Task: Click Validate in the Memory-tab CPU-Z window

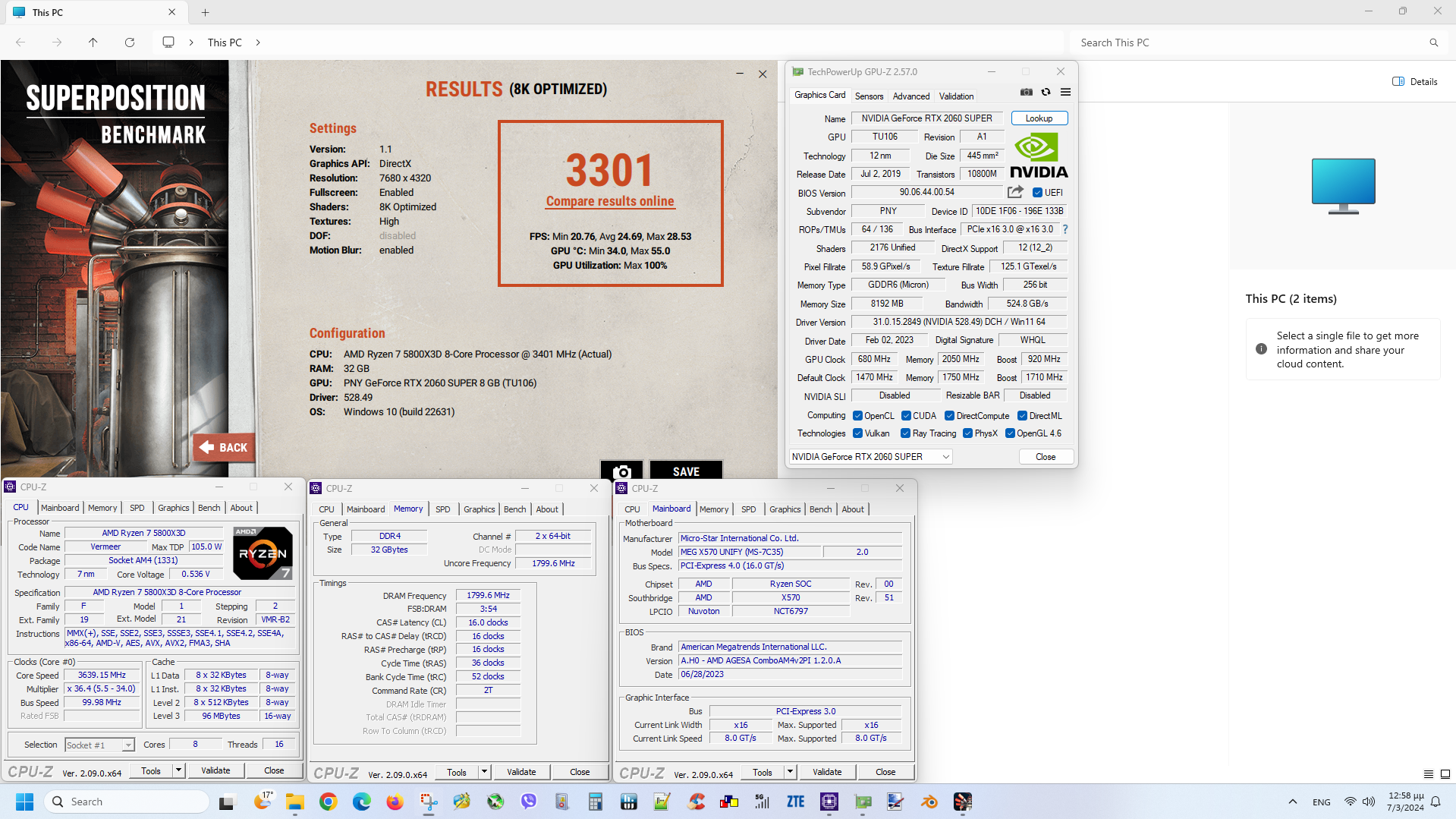Action: point(521,772)
